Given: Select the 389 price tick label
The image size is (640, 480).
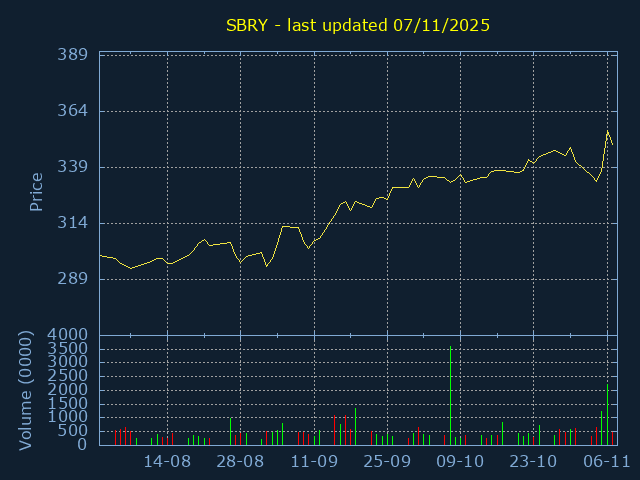Looking at the screenshot, I should pyautogui.click(x=73, y=55).
